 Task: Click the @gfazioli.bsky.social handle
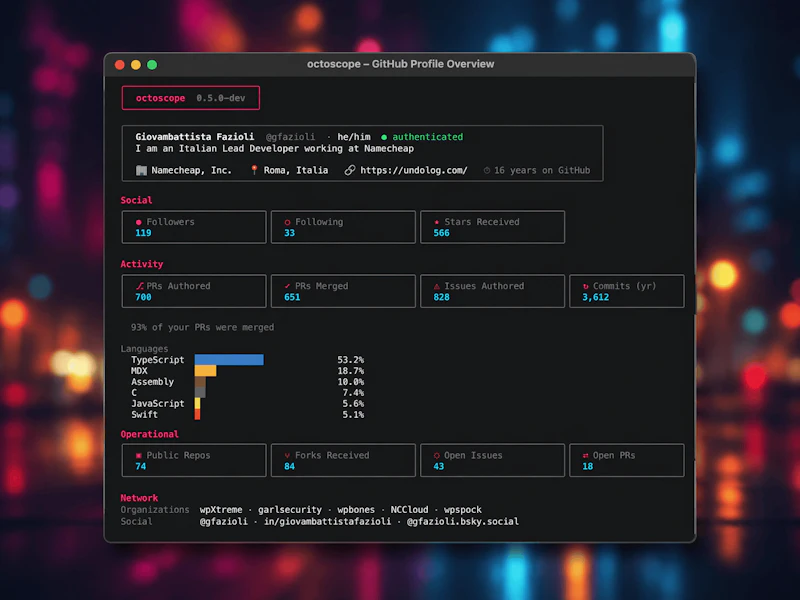pyautogui.click(x=463, y=521)
